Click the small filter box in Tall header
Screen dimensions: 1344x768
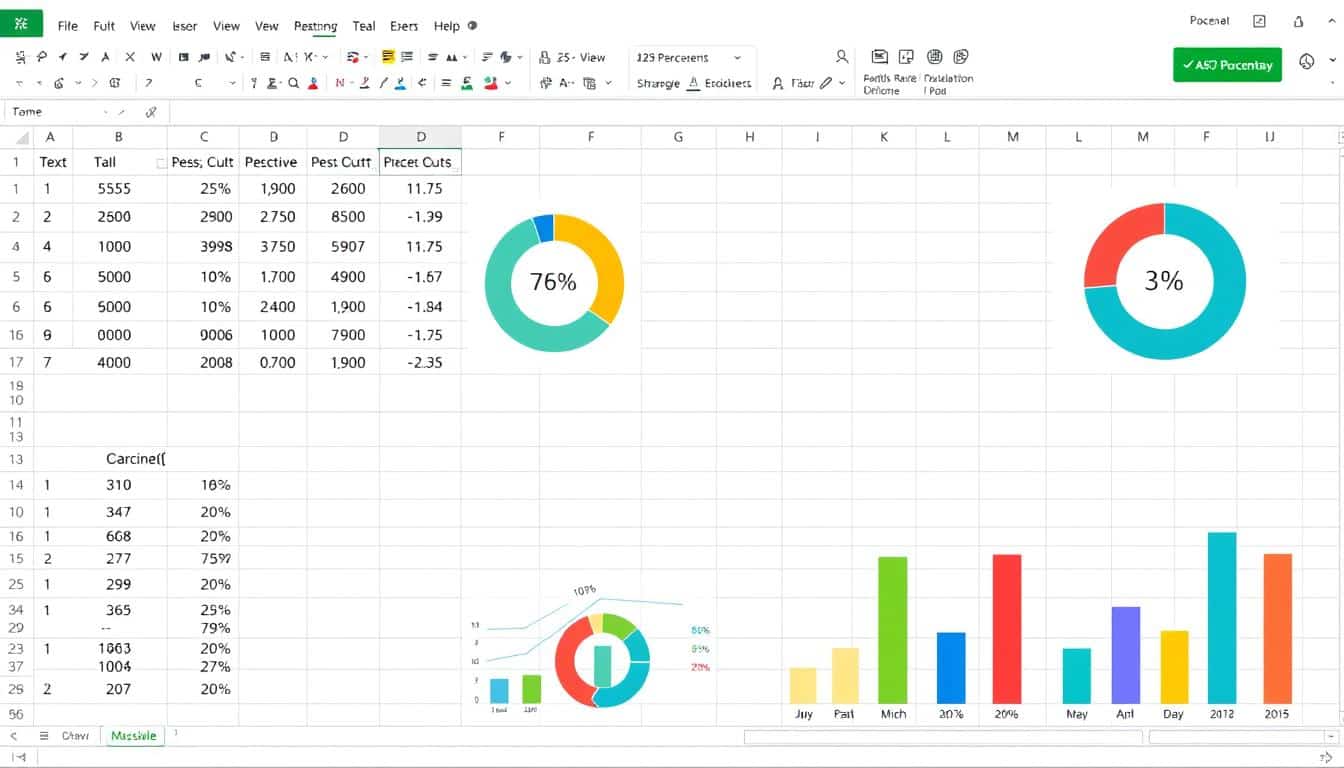point(162,162)
